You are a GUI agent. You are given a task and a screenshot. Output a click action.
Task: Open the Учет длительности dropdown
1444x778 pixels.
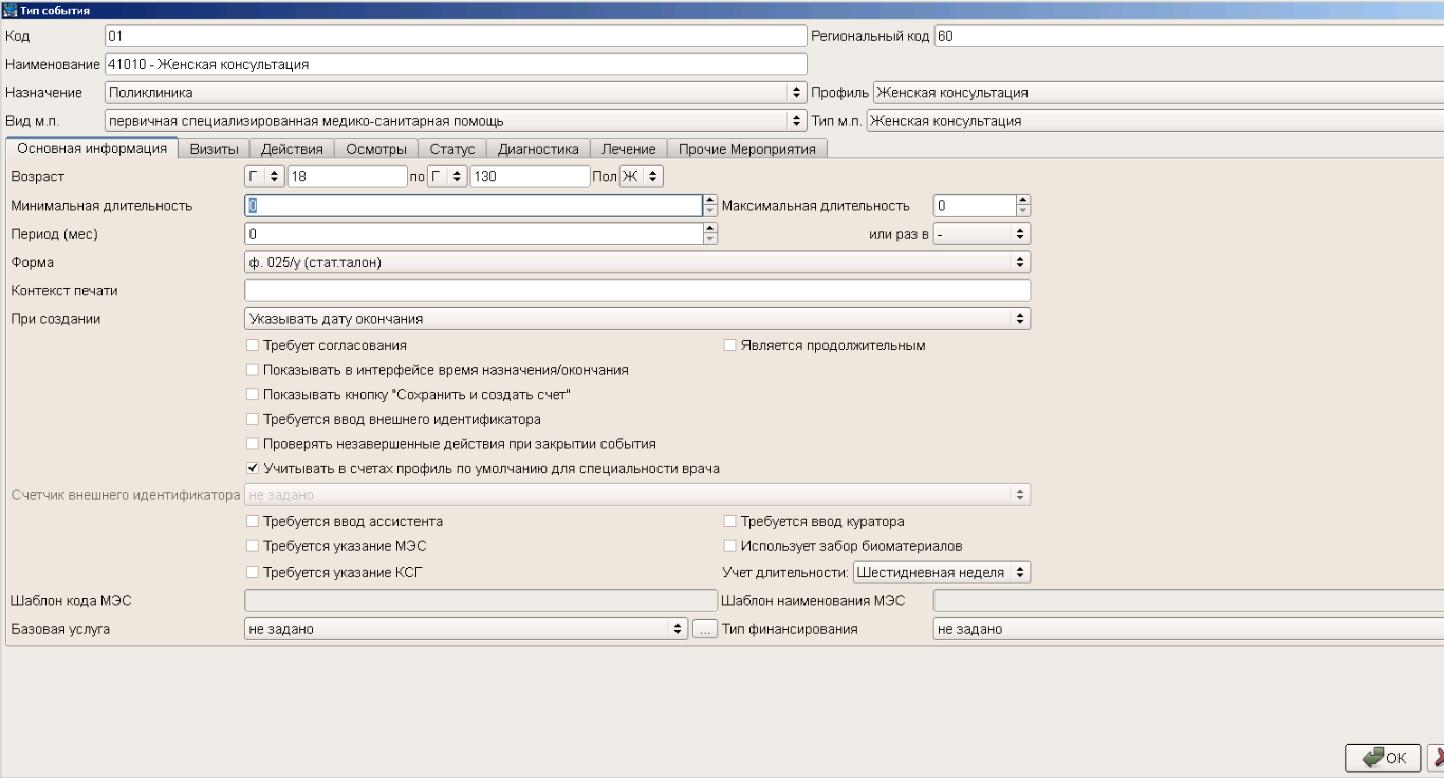[940, 573]
